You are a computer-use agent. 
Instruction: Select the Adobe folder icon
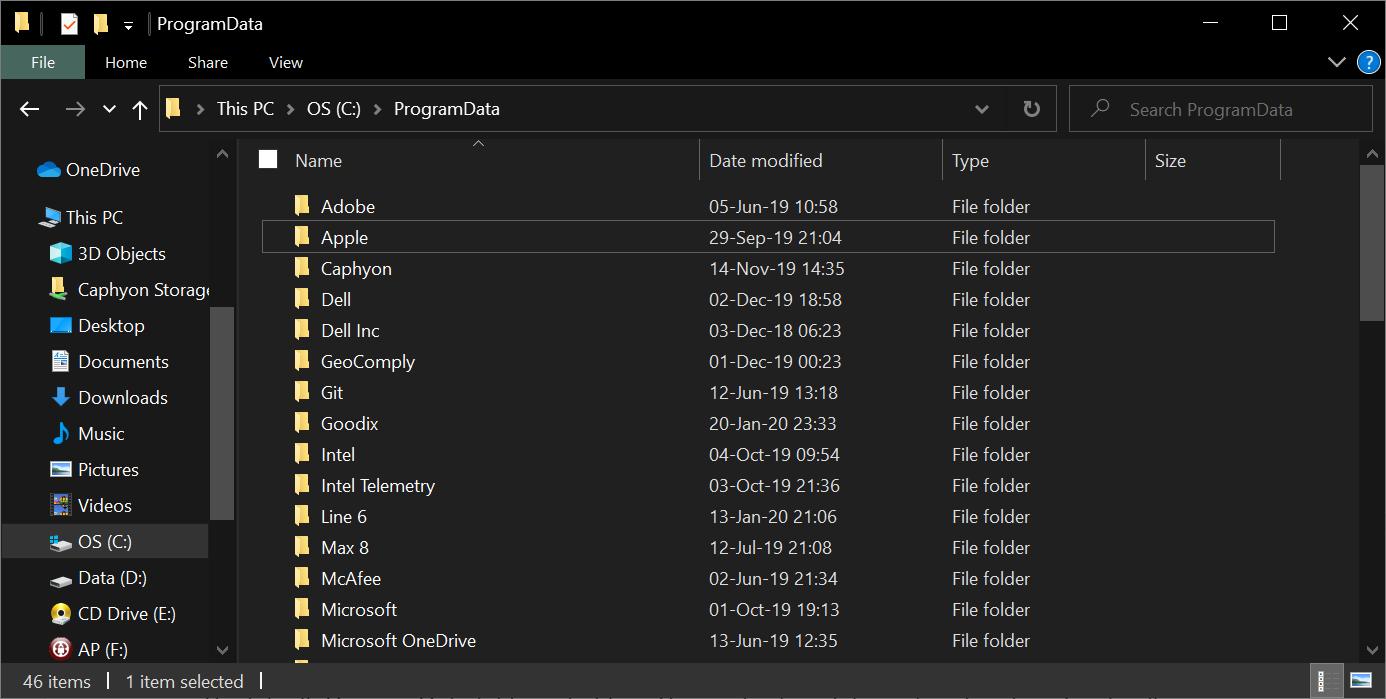tap(302, 206)
